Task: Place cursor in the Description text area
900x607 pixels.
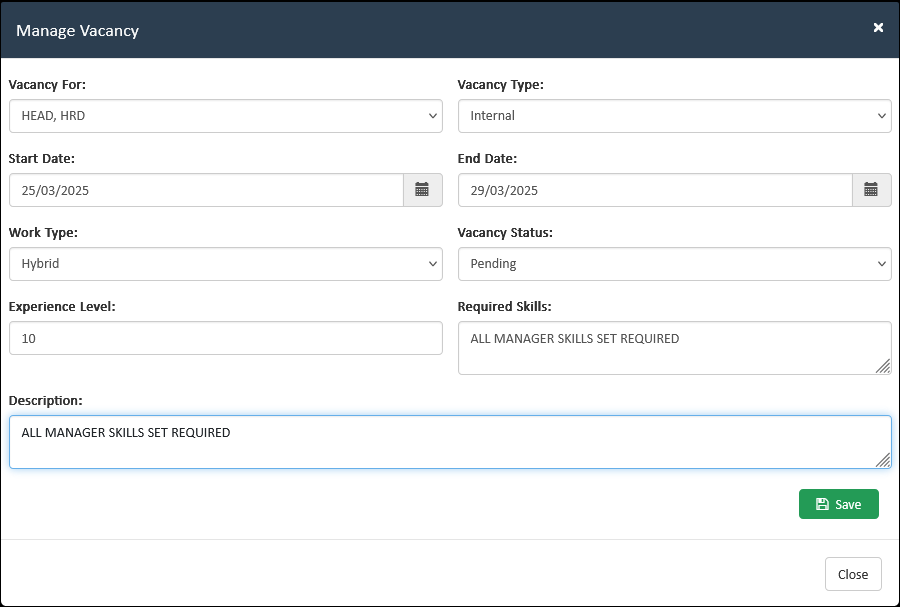Action: (x=440, y=442)
